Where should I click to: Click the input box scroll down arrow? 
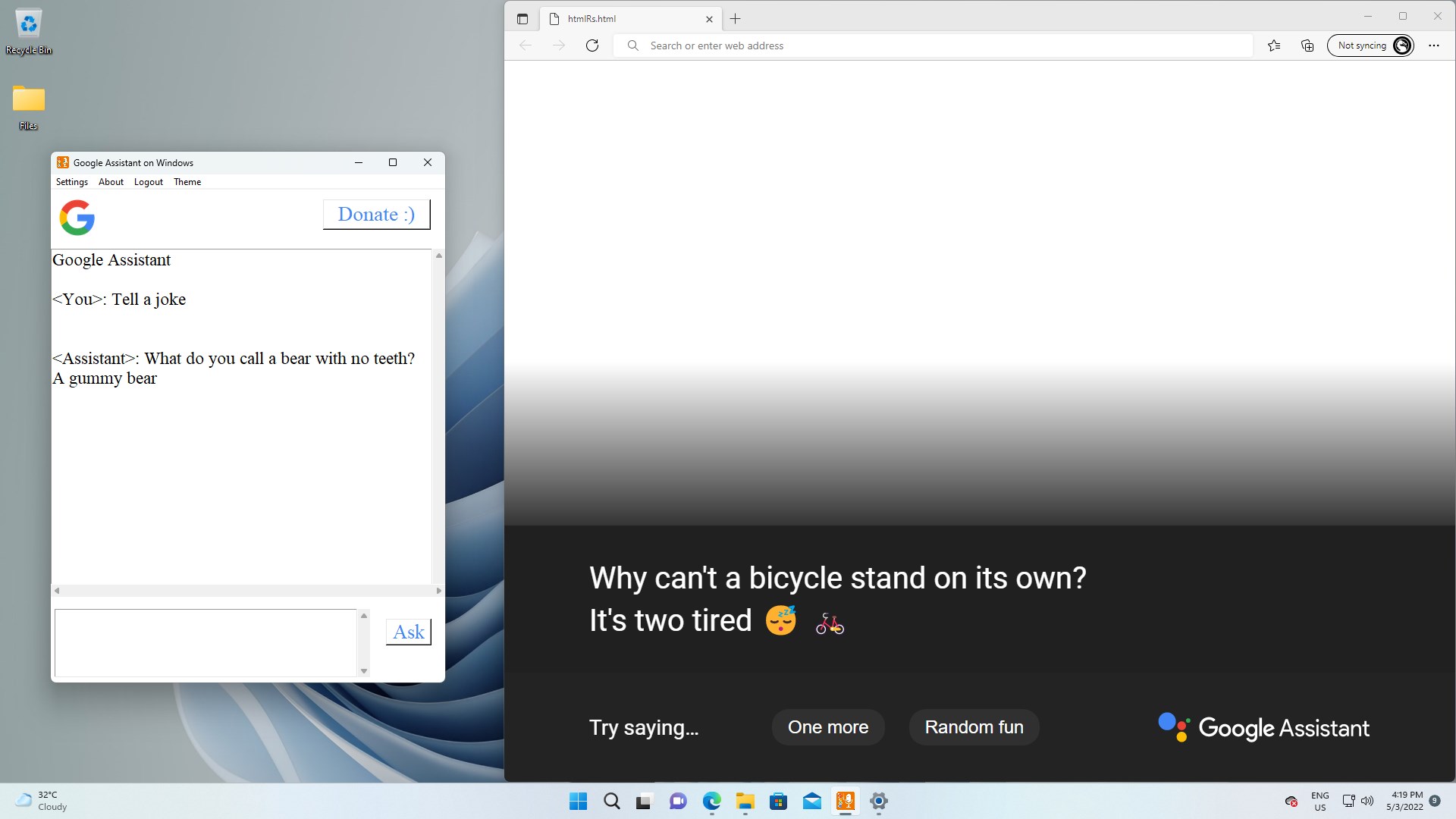(364, 670)
